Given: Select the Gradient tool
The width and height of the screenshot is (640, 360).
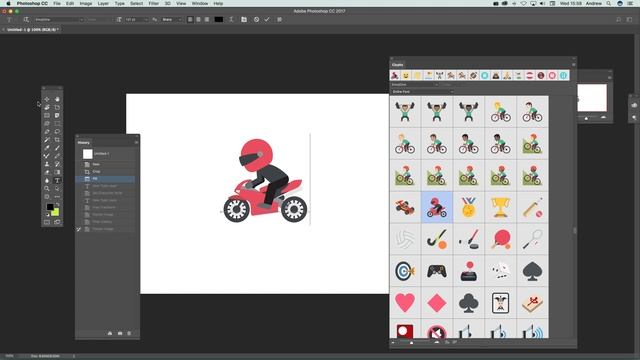Looking at the screenshot, I should [x=57, y=172].
